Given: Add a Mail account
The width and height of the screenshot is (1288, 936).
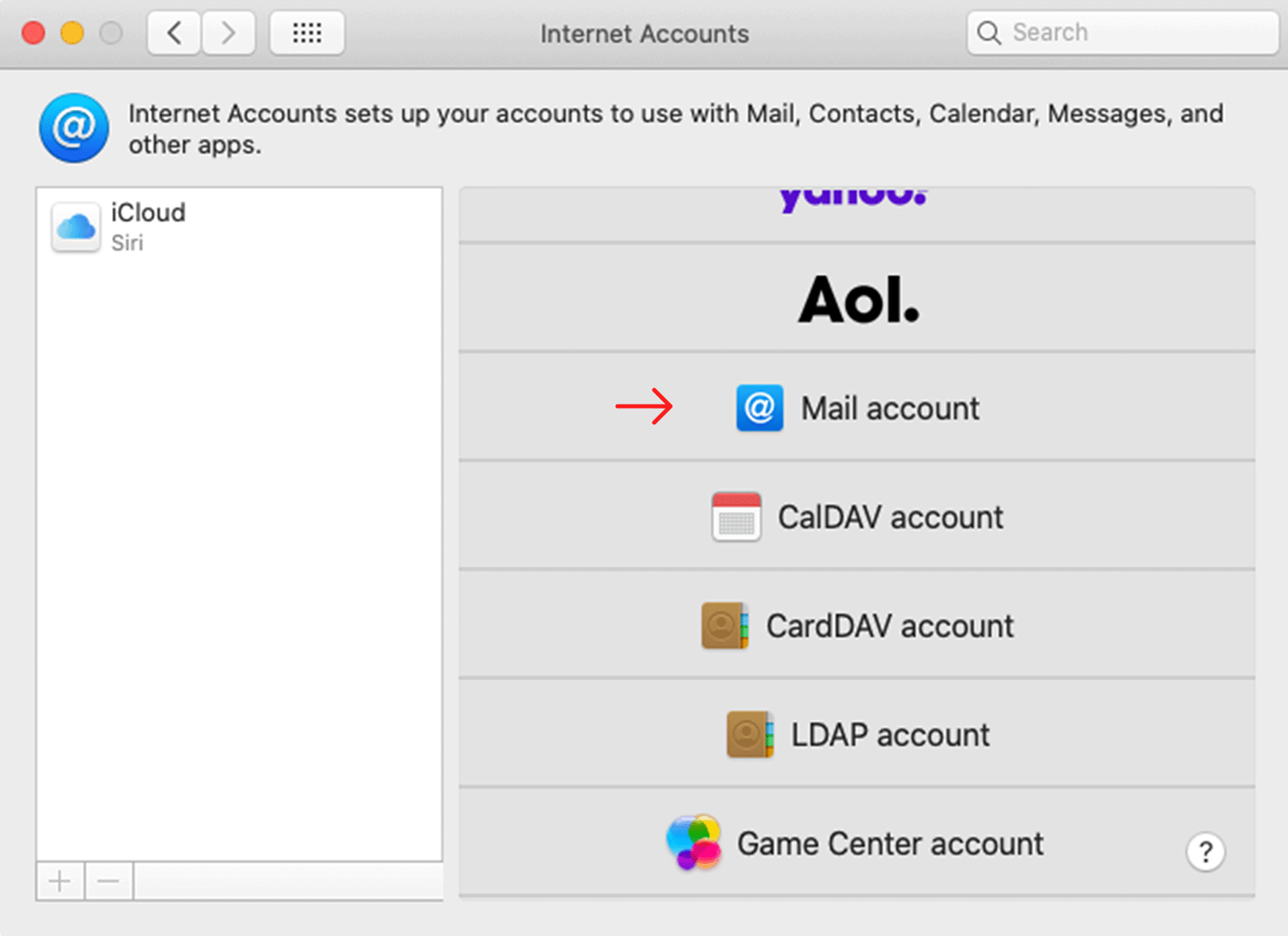Looking at the screenshot, I should [857, 407].
